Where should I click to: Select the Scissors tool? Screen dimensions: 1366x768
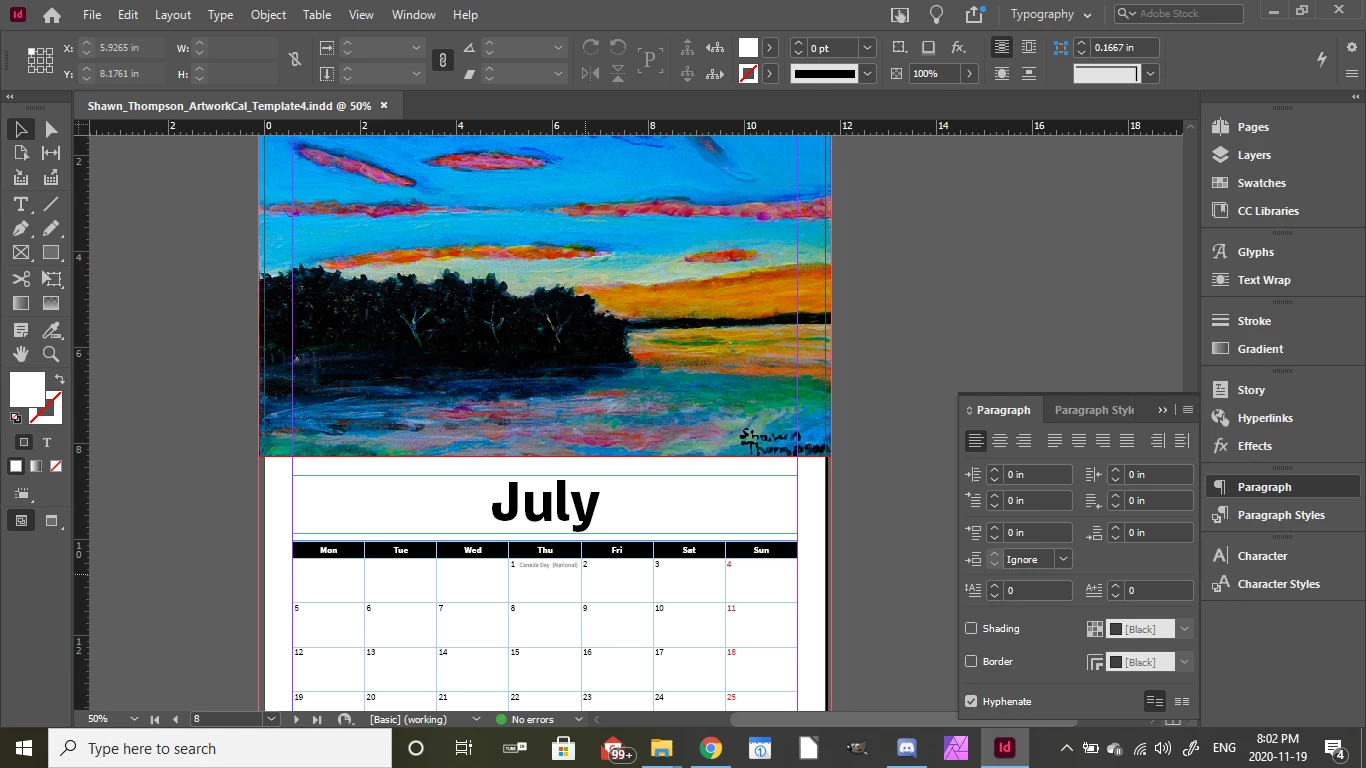pyautogui.click(x=21, y=279)
